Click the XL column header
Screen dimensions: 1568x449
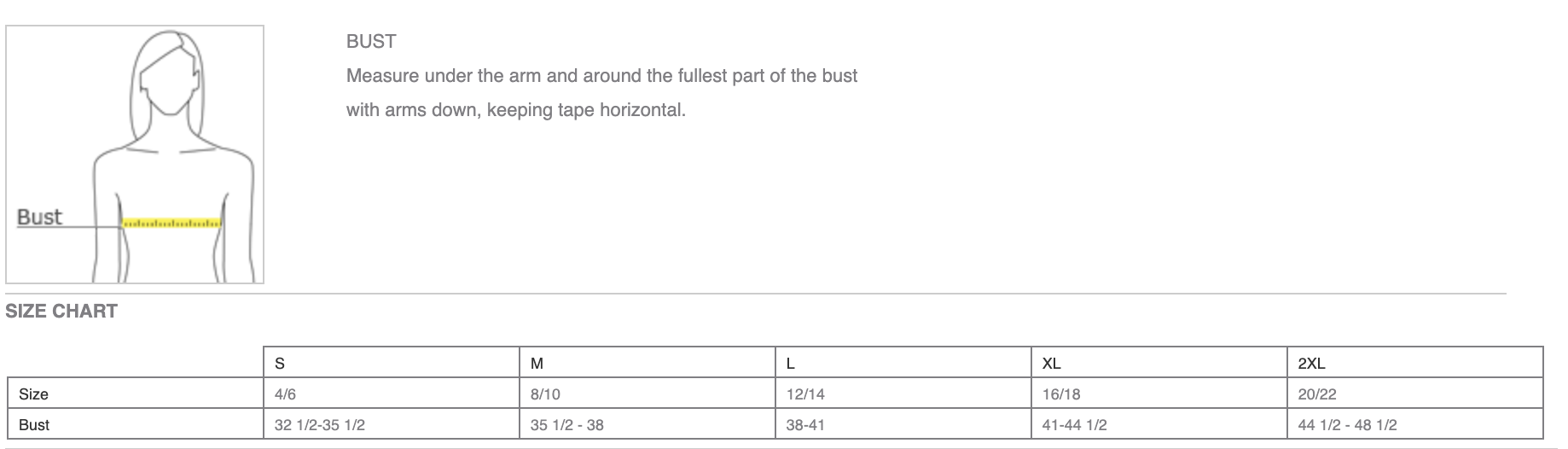click(x=1052, y=363)
